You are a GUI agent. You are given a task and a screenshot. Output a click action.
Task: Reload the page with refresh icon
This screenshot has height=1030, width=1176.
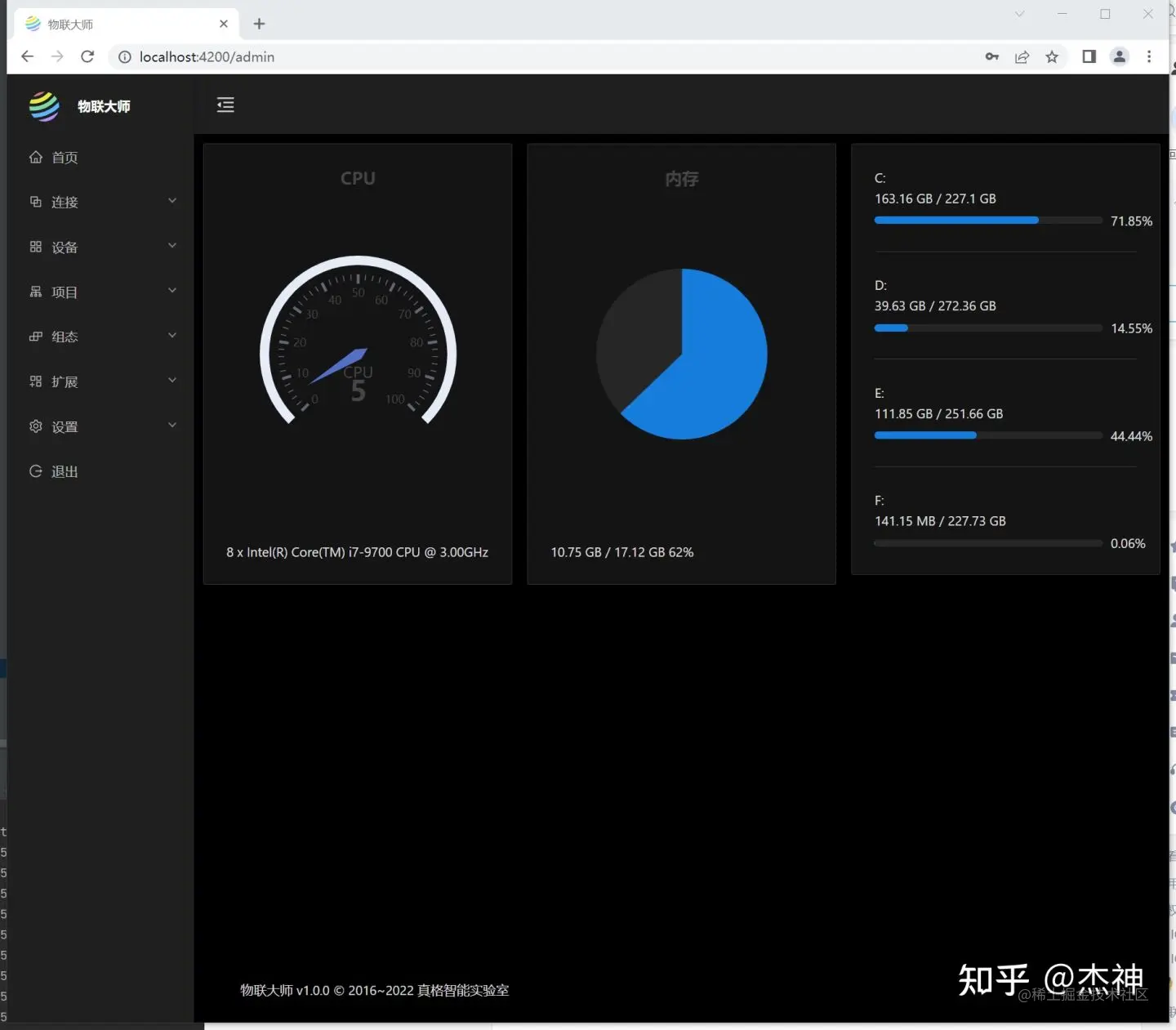(87, 56)
